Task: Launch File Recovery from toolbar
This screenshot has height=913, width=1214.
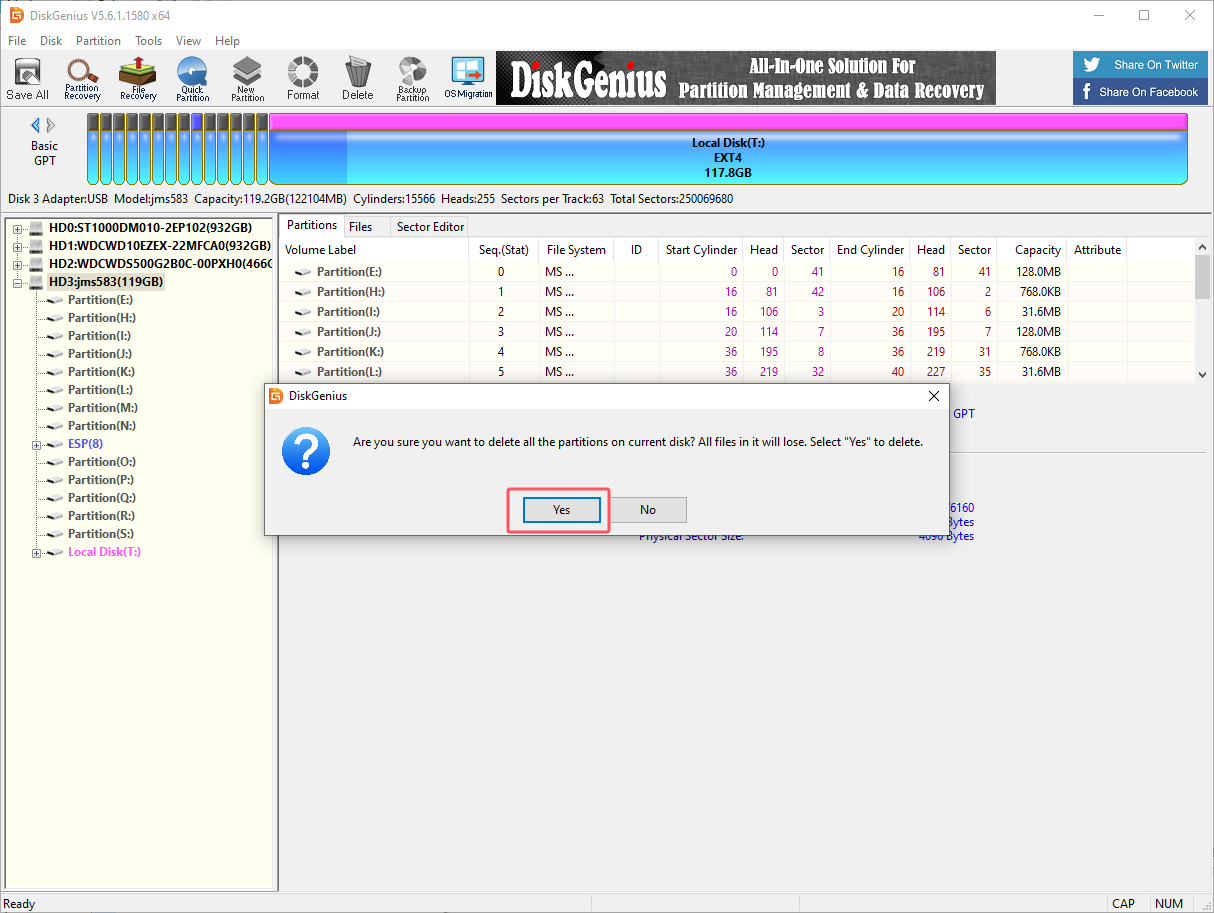Action: pyautogui.click(x=138, y=78)
